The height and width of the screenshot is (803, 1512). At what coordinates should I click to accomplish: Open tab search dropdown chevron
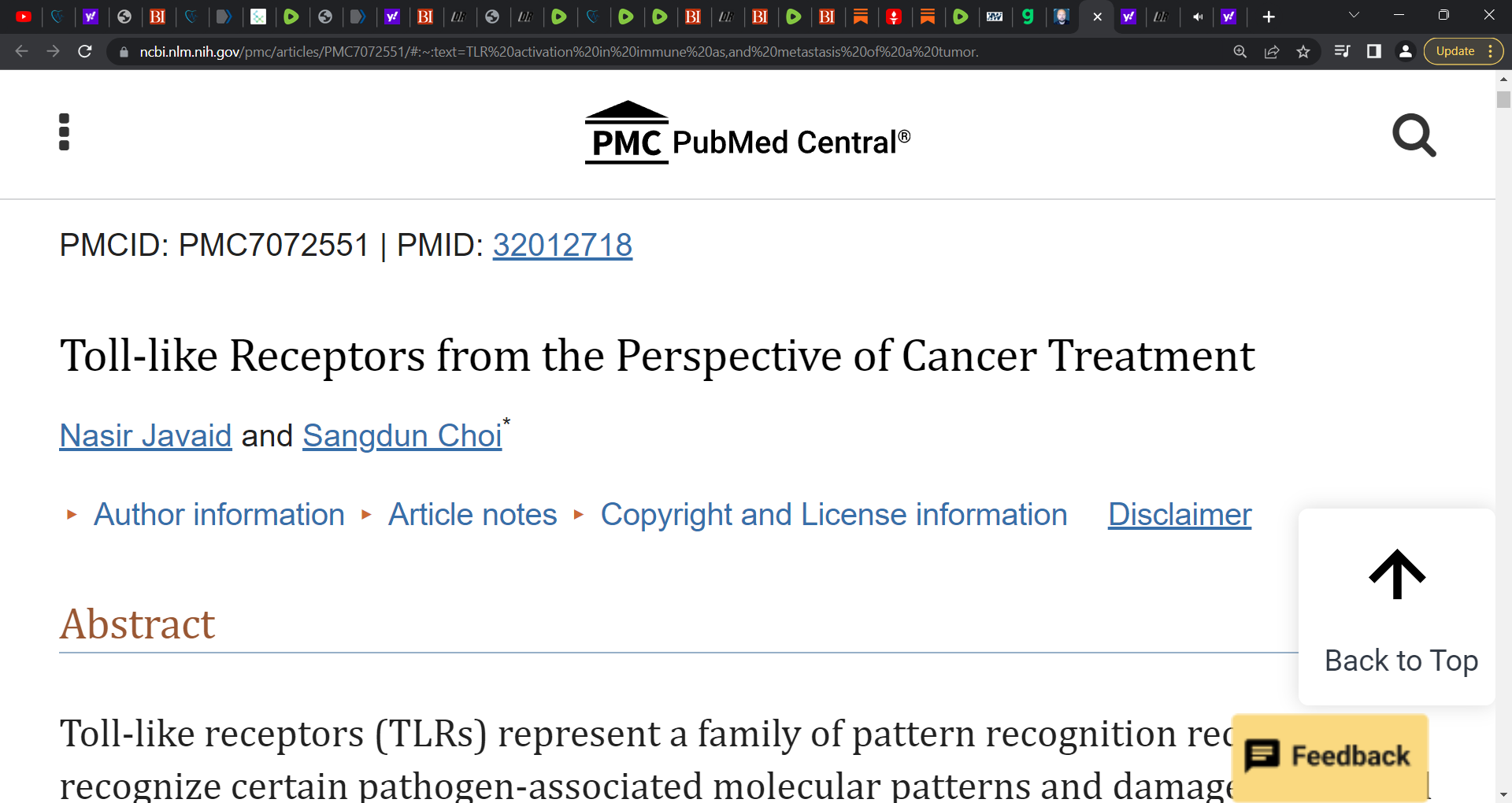pyautogui.click(x=1354, y=16)
